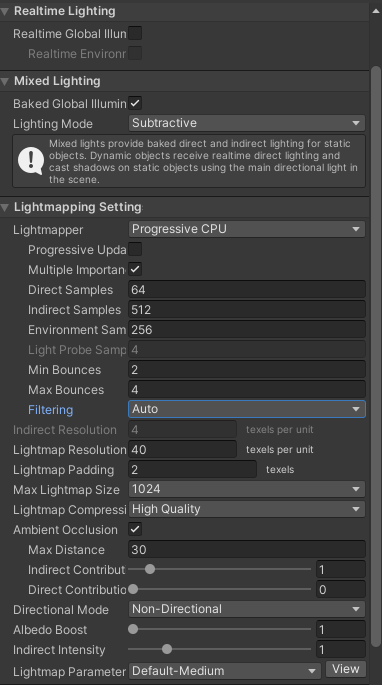Click the Max Bounces field
382x685 pixels.
click(x=247, y=390)
